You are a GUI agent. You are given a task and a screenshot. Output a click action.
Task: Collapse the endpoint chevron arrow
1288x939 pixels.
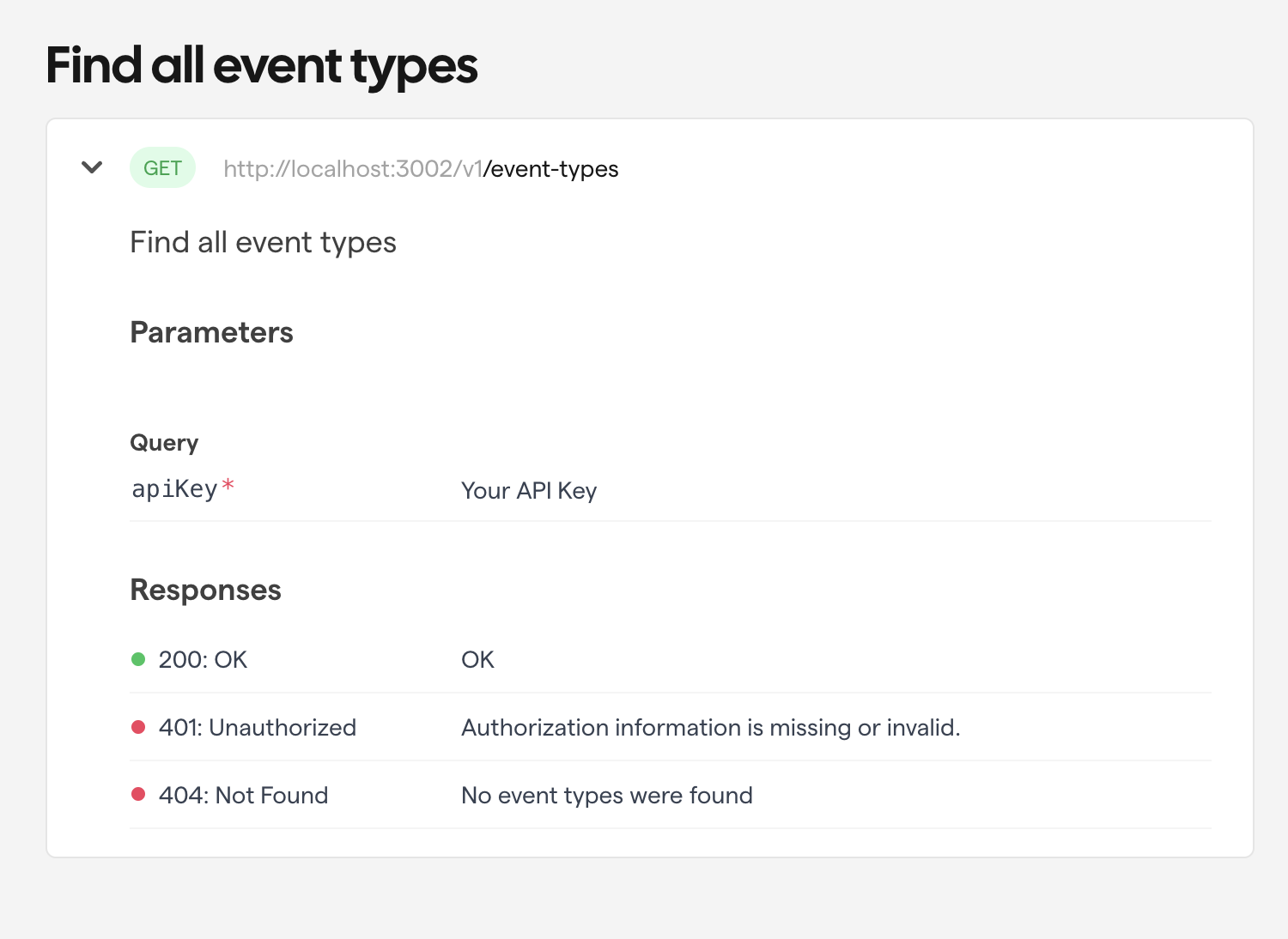click(x=92, y=167)
